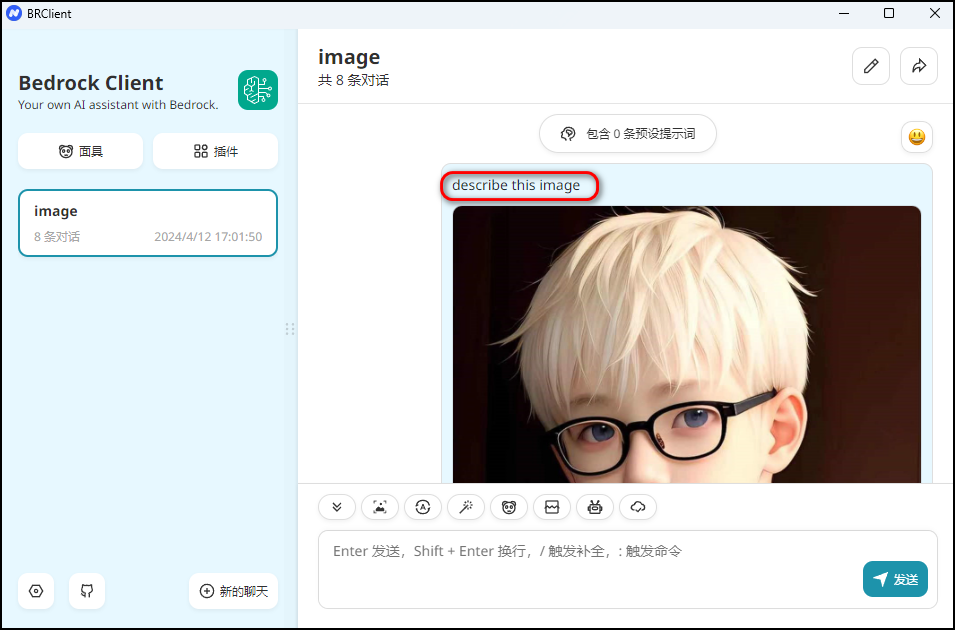
Task: Open the GitHub link icon
Action: (87, 591)
